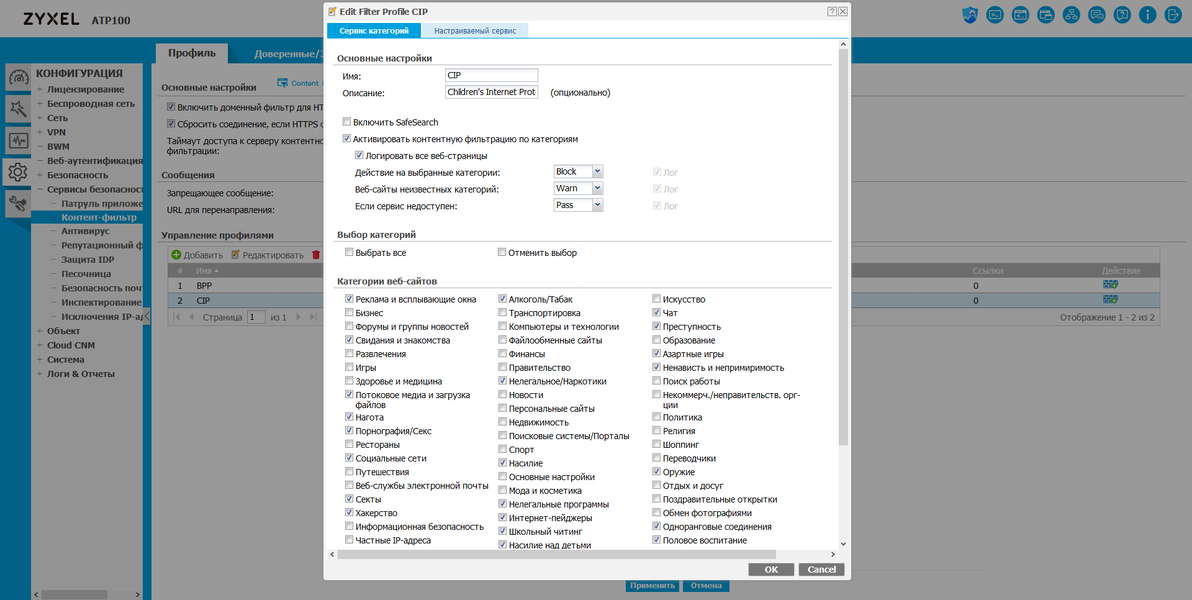Image resolution: width=1192 pixels, height=600 pixels.
Task: Expand the Cloud CNM tree node
Action: point(40,344)
